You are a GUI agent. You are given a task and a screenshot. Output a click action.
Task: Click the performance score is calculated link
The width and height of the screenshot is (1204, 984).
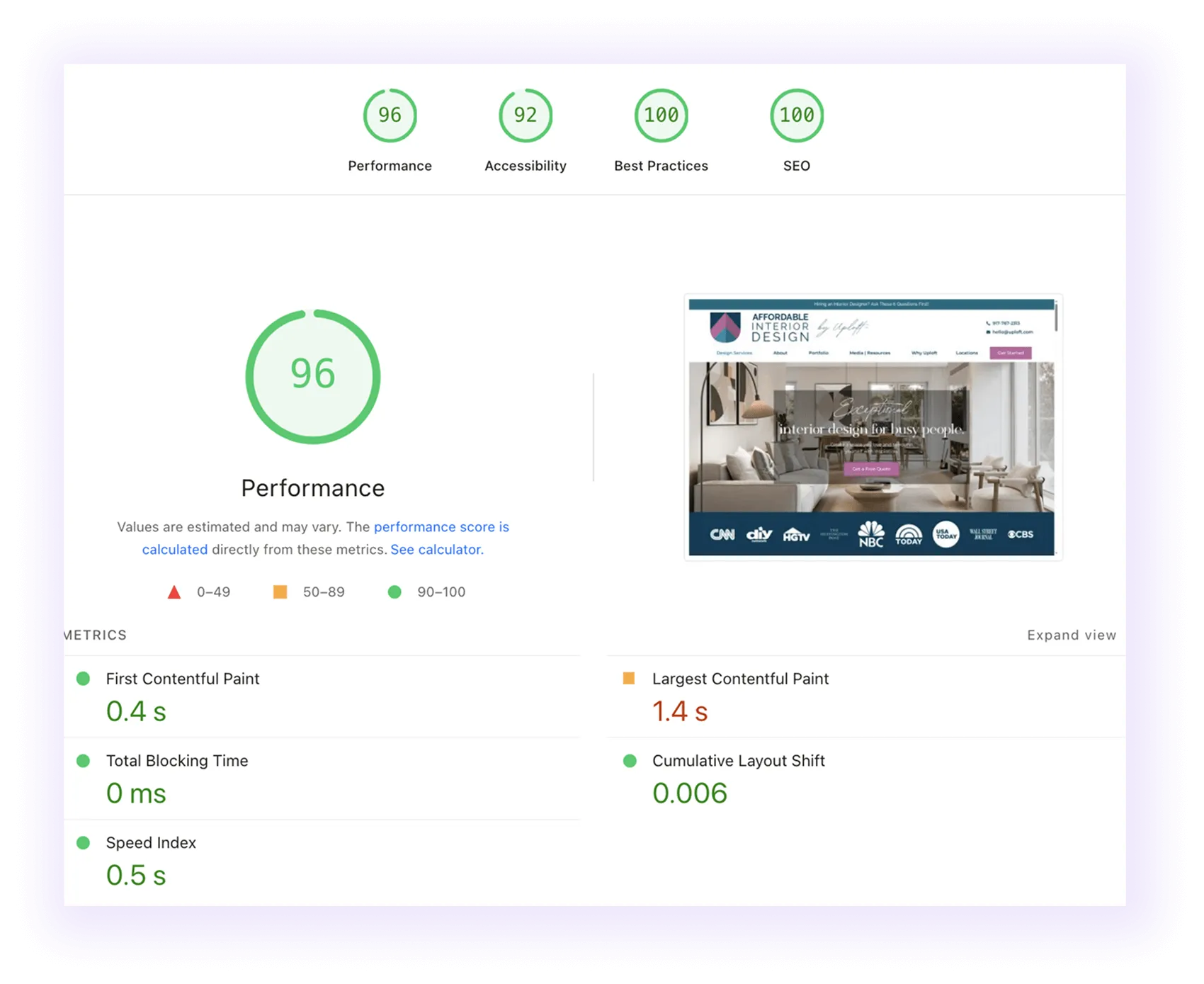pyautogui.click(x=441, y=527)
